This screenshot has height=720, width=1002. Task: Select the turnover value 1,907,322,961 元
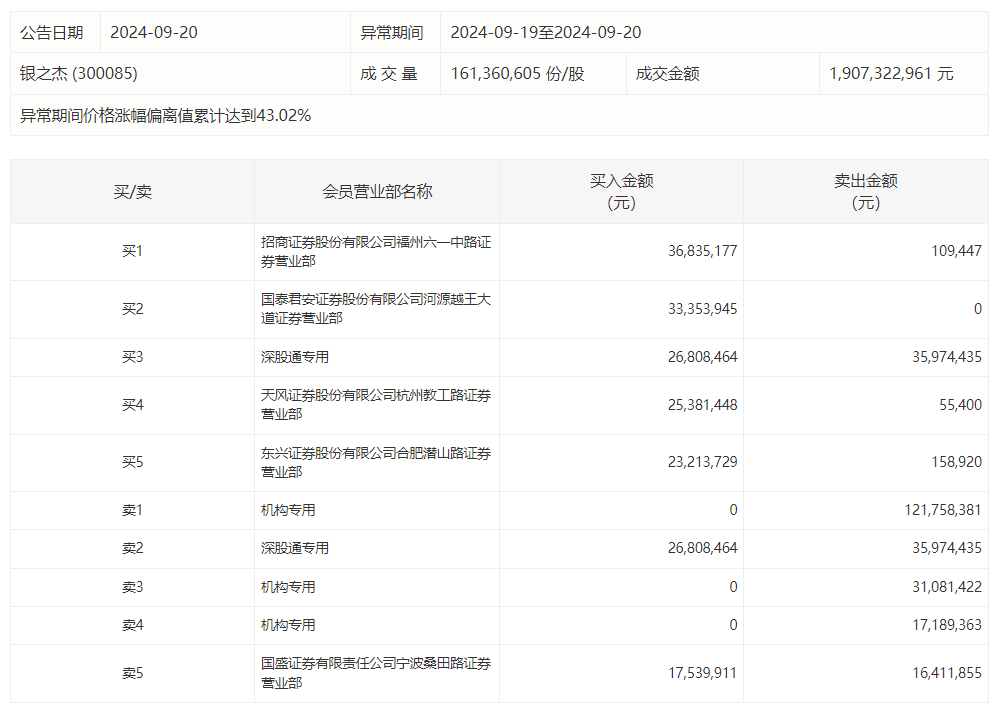coord(891,73)
